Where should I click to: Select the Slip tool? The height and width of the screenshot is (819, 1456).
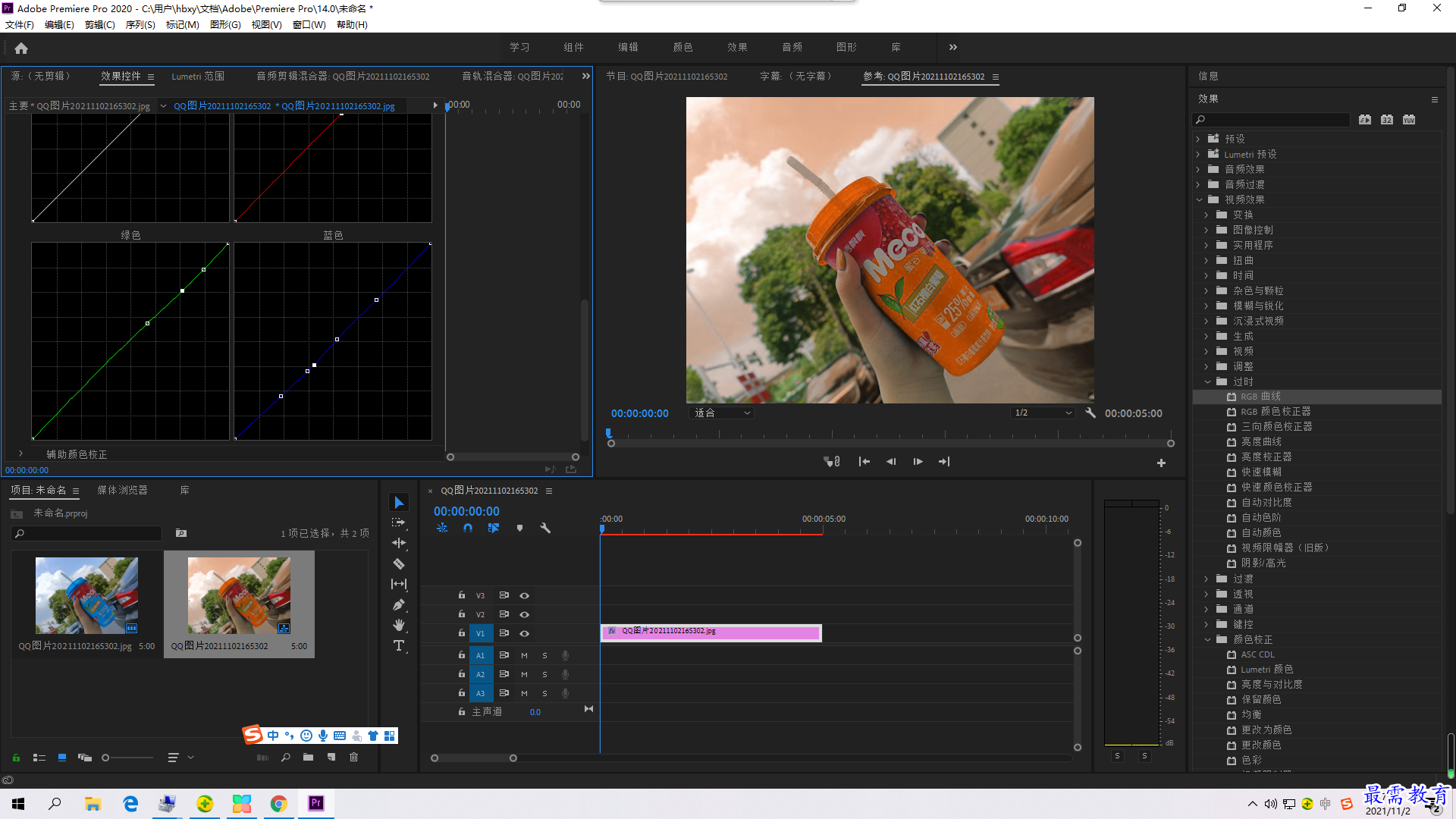tap(399, 584)
